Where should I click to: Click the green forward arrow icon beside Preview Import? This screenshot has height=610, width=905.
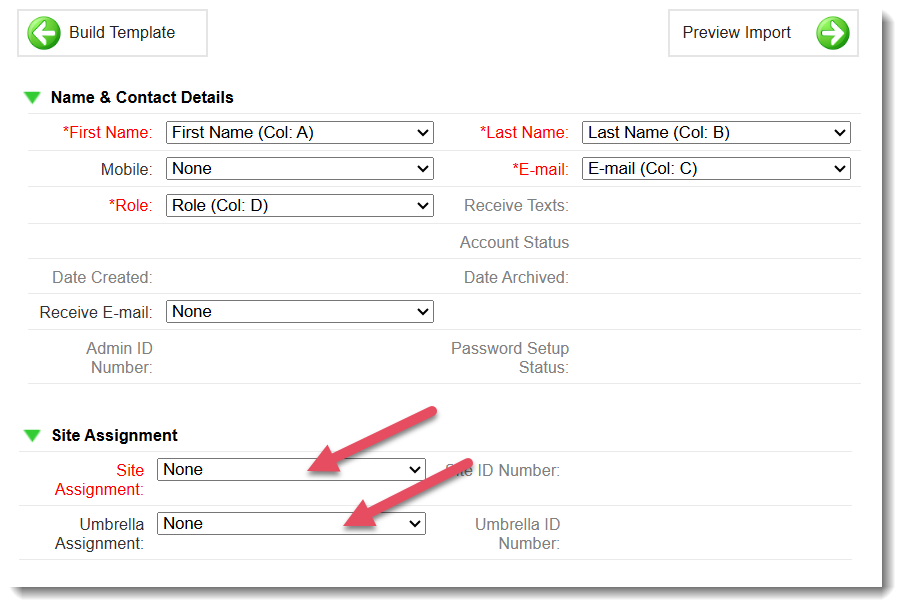pyautogui.click(x=832, y=33)
